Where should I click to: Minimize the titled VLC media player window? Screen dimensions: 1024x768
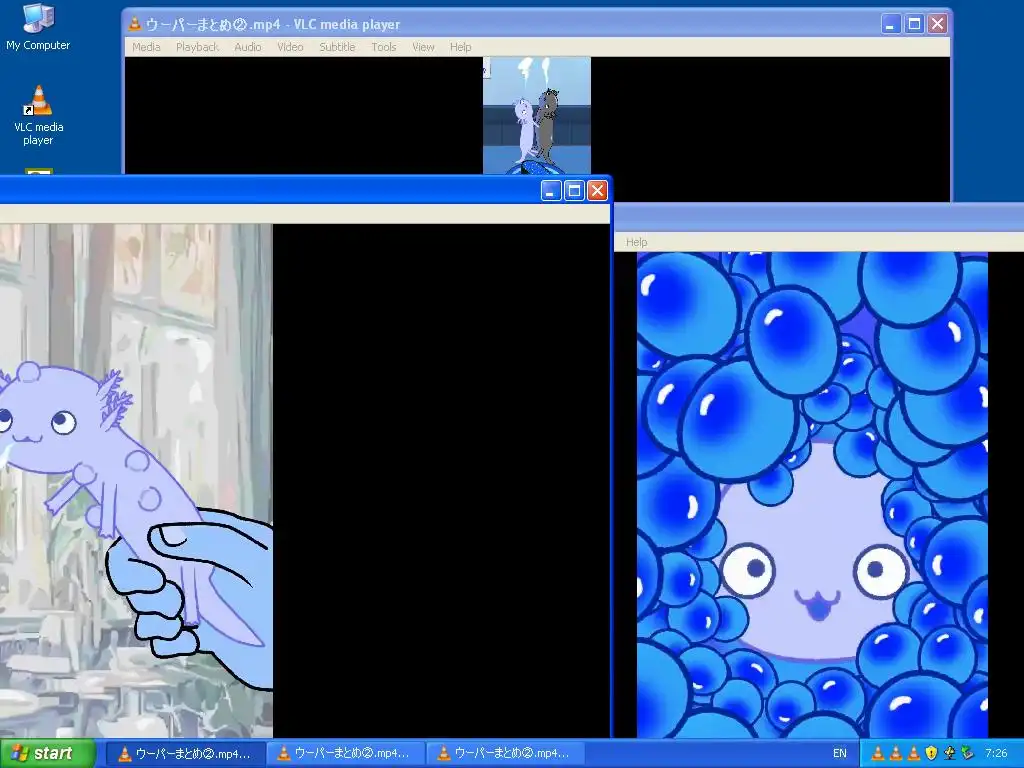coord(891,24)
